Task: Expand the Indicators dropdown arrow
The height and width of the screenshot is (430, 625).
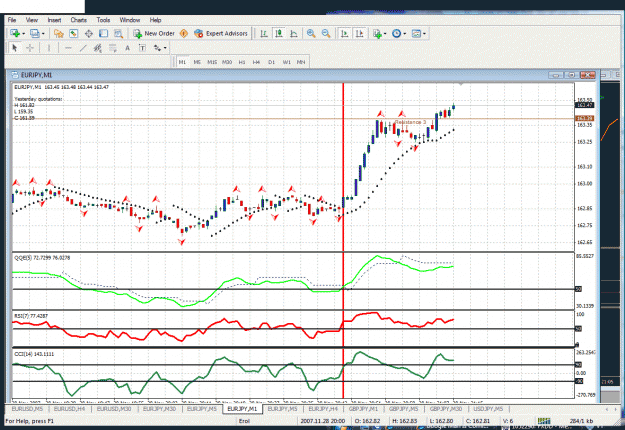Action: pyautogui.click(x=385, y=34)
